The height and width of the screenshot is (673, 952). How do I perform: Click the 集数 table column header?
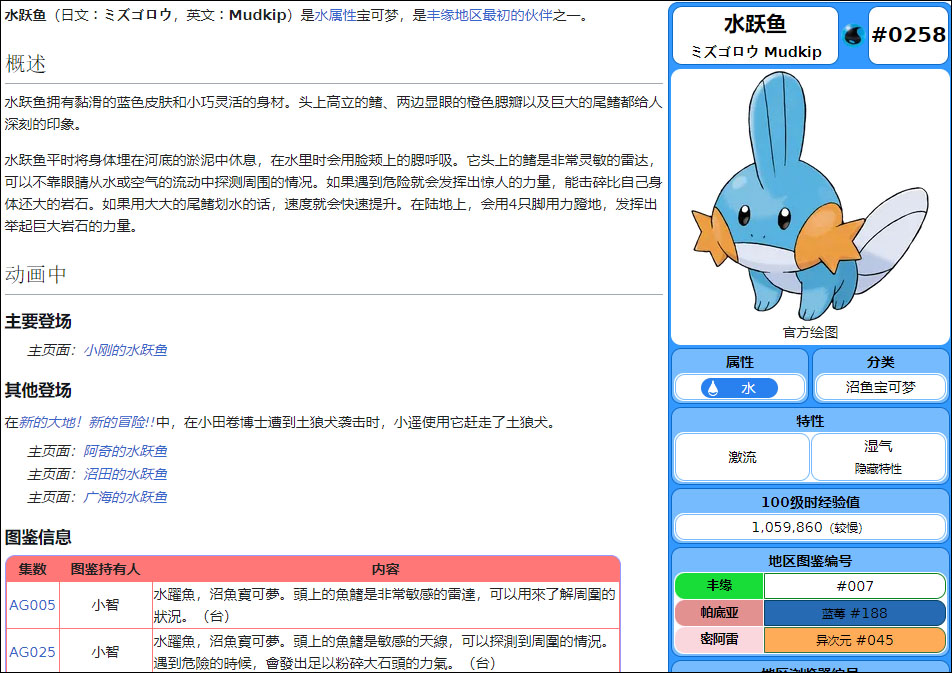tap(33, 569)
